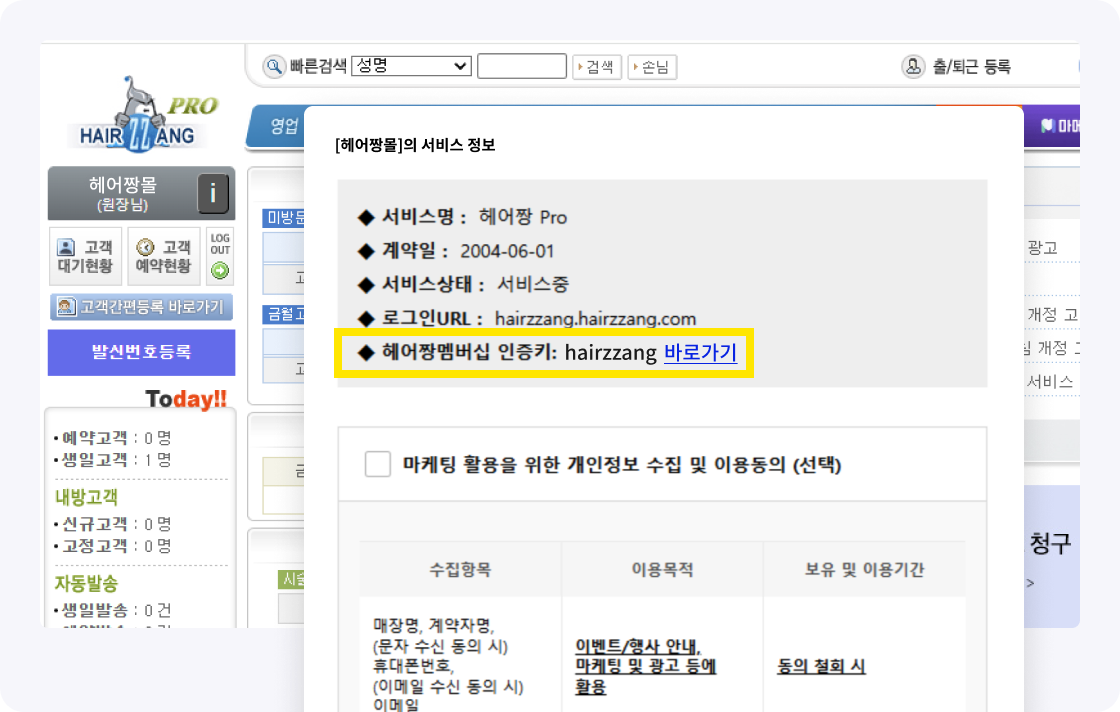This screenshot has height=712, width=1120.
Task: Click the 손님 button
Action: point(651,67)
